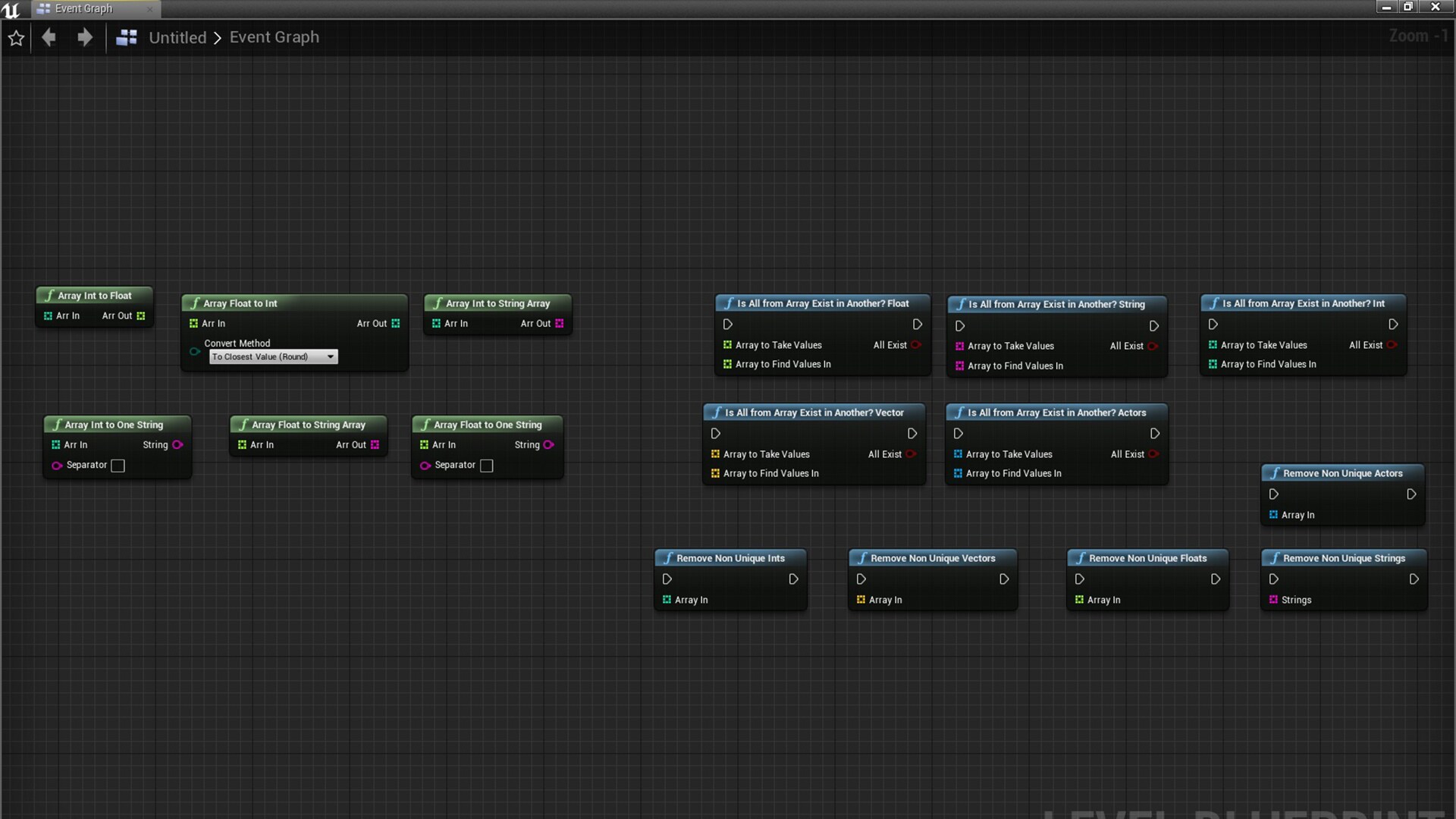Check the Separator box on Array Float to One String

pos(485,466)
